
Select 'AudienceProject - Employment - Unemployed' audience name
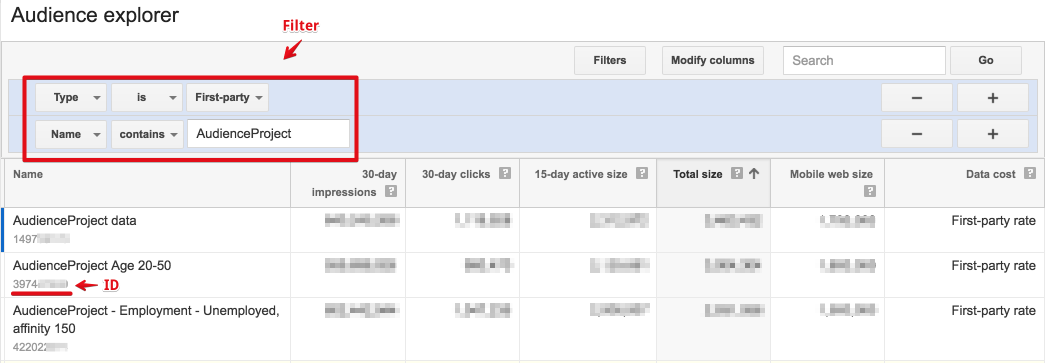(146, 320)
